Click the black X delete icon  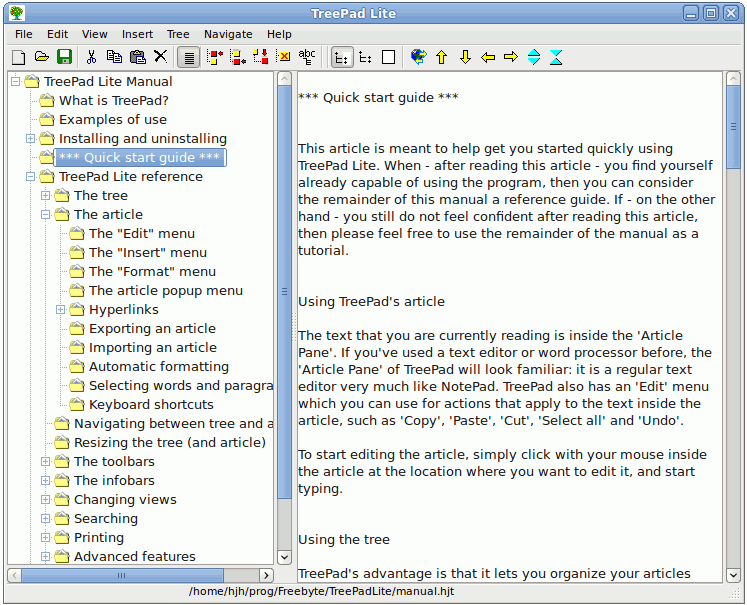[x=160, y=57]
